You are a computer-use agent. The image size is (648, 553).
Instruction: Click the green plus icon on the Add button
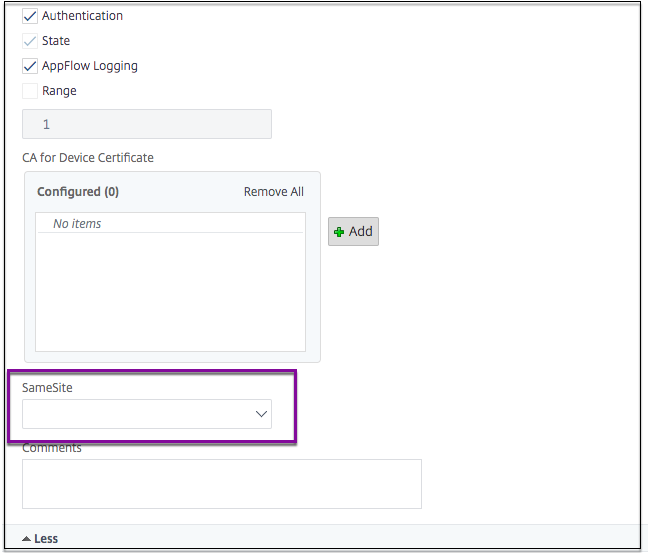tap(339, 232)
